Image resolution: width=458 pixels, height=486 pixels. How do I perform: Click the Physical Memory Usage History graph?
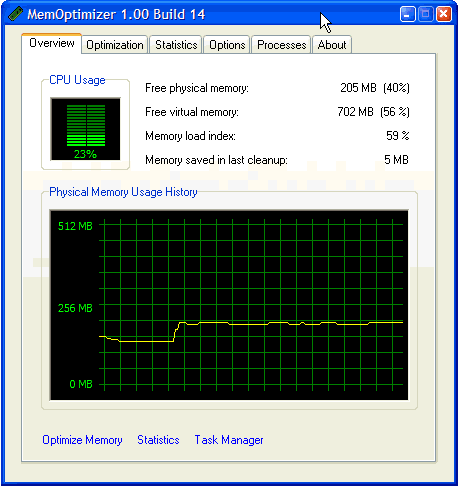click(x=229, y=305)
